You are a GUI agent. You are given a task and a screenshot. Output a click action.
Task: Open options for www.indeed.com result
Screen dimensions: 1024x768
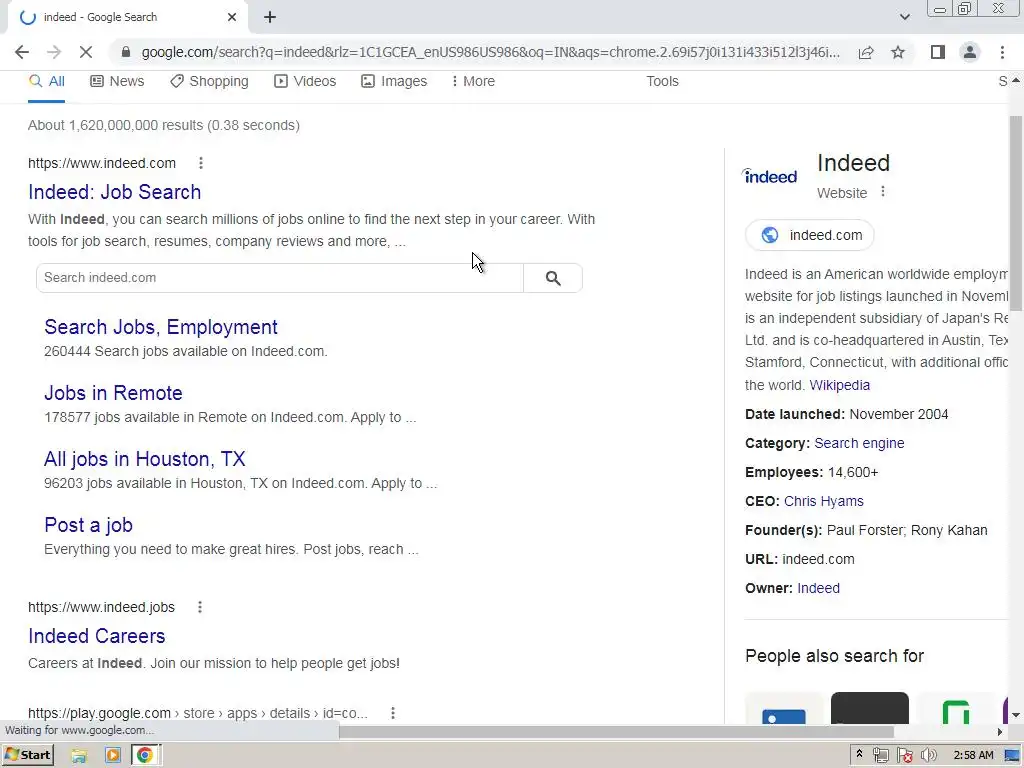200,163
